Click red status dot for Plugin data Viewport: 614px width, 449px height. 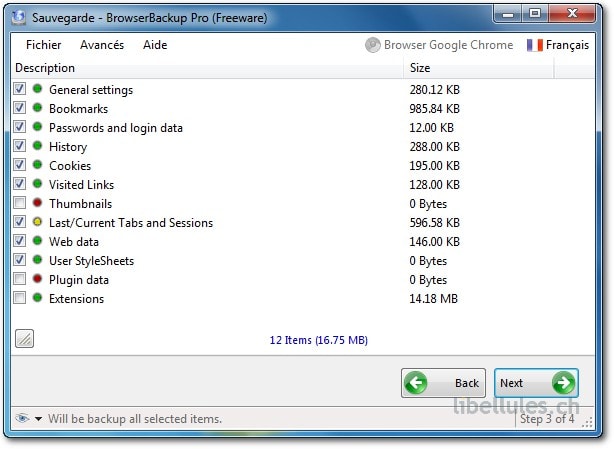(x=37, y=279)
